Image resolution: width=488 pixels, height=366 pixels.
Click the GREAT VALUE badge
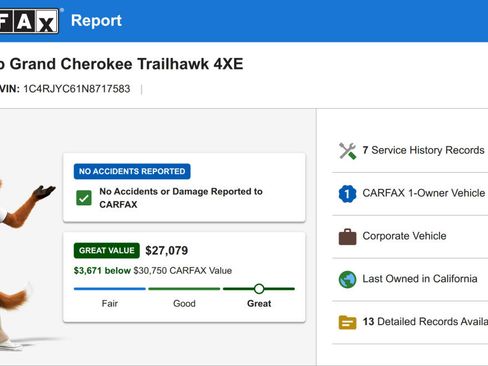107,250
